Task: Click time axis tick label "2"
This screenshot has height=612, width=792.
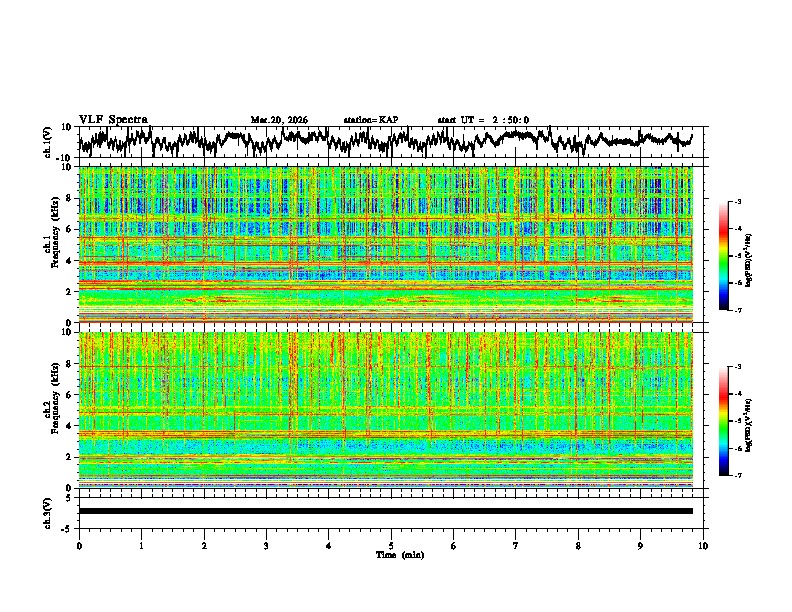Action: coord(204,546)
